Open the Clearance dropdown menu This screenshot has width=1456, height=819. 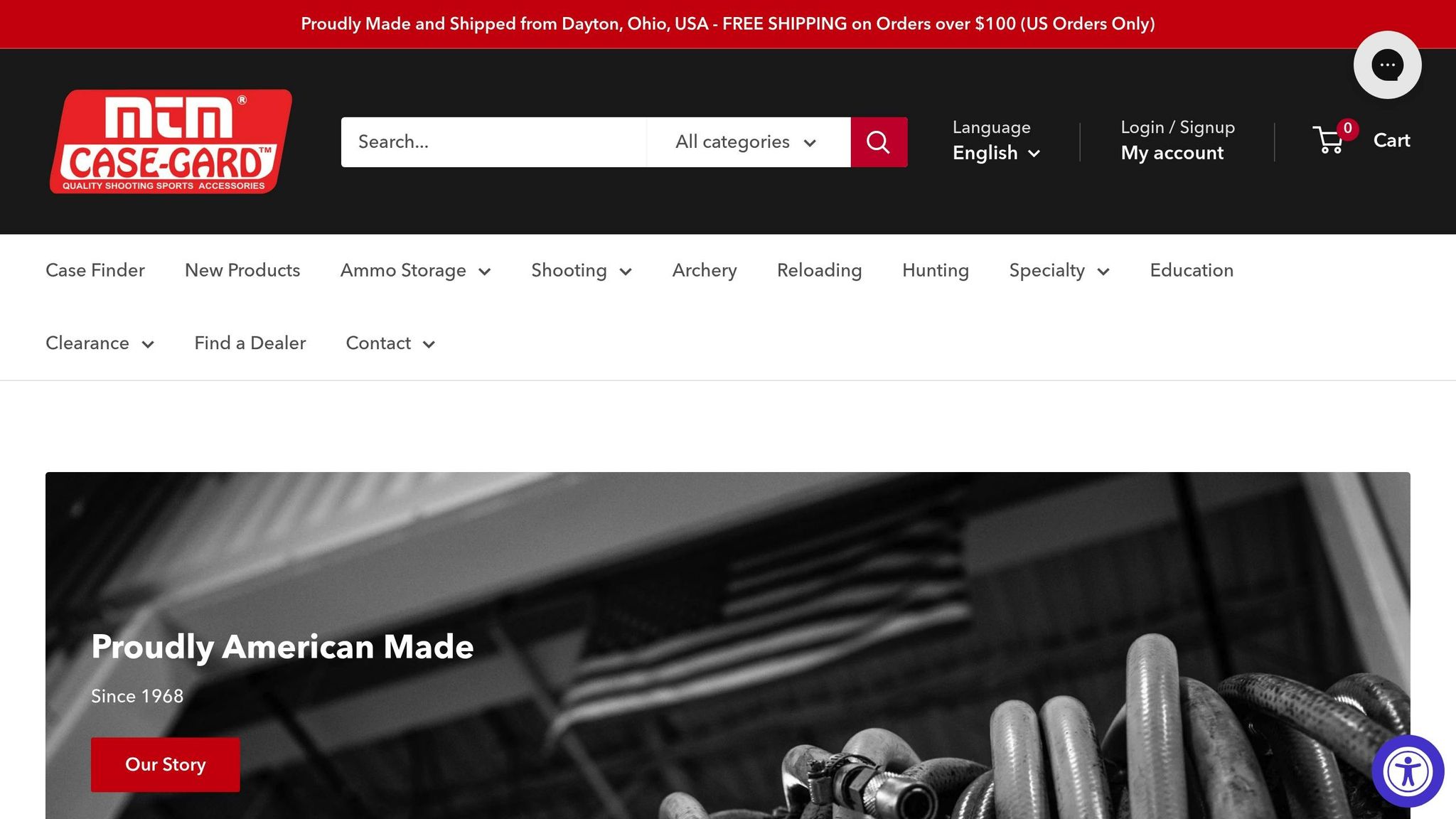click(x=100, y=343)
